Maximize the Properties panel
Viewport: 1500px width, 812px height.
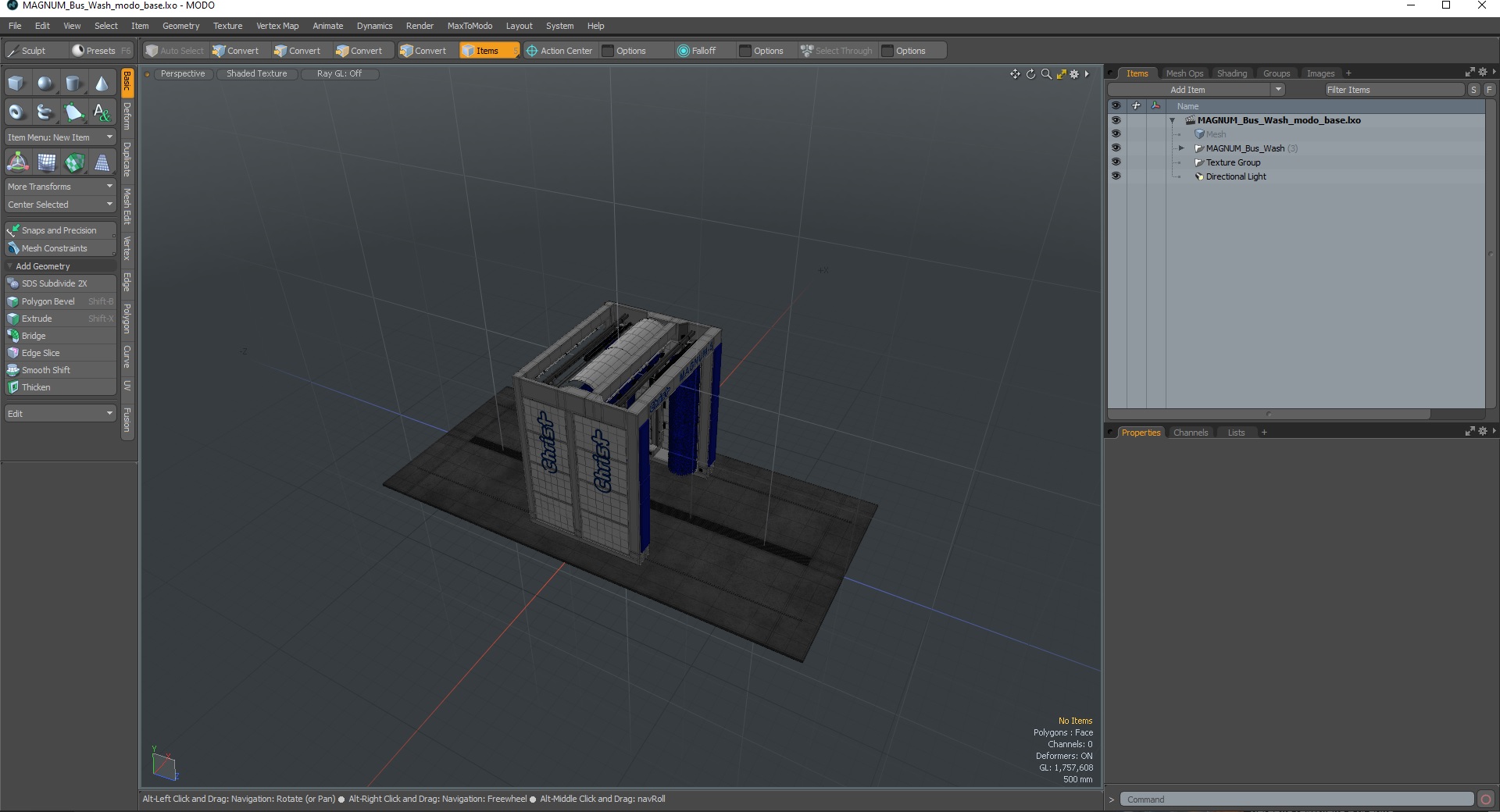(x=1470, y=431)
